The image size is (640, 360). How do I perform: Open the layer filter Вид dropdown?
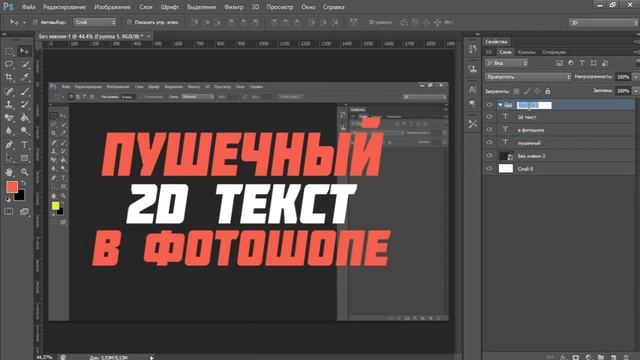click(507, 63)
